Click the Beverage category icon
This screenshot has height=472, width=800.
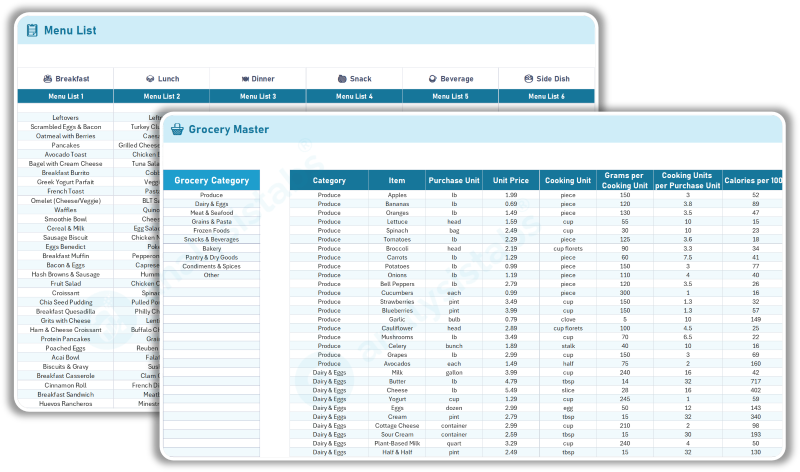pyautogui.click(x=431, y=78)
